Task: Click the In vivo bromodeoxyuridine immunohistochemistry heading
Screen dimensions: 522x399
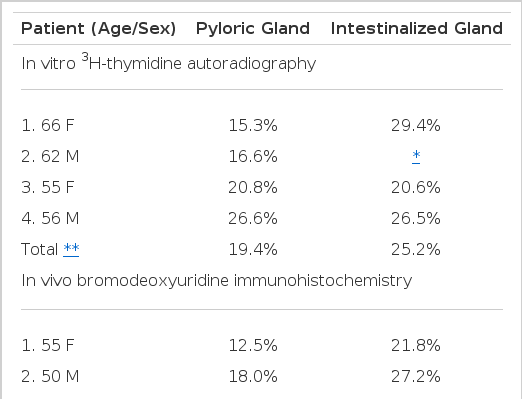Action: click(217, 280)
